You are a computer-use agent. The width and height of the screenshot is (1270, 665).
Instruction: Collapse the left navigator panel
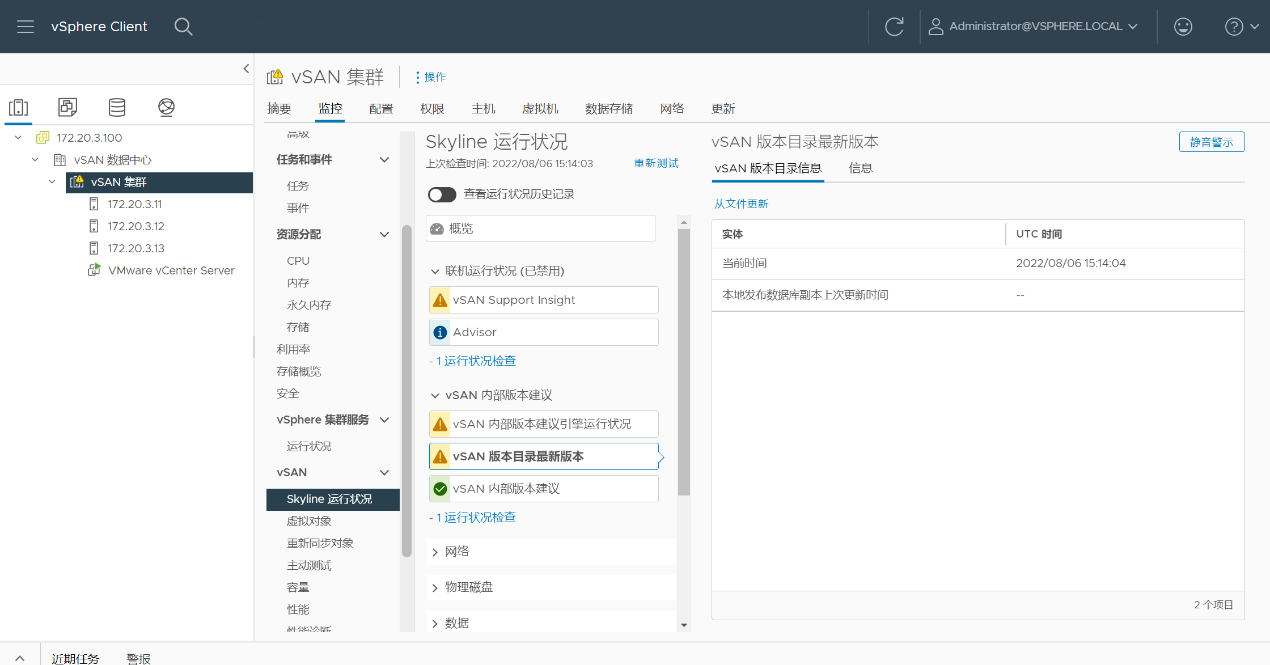(x=246, y=68)
